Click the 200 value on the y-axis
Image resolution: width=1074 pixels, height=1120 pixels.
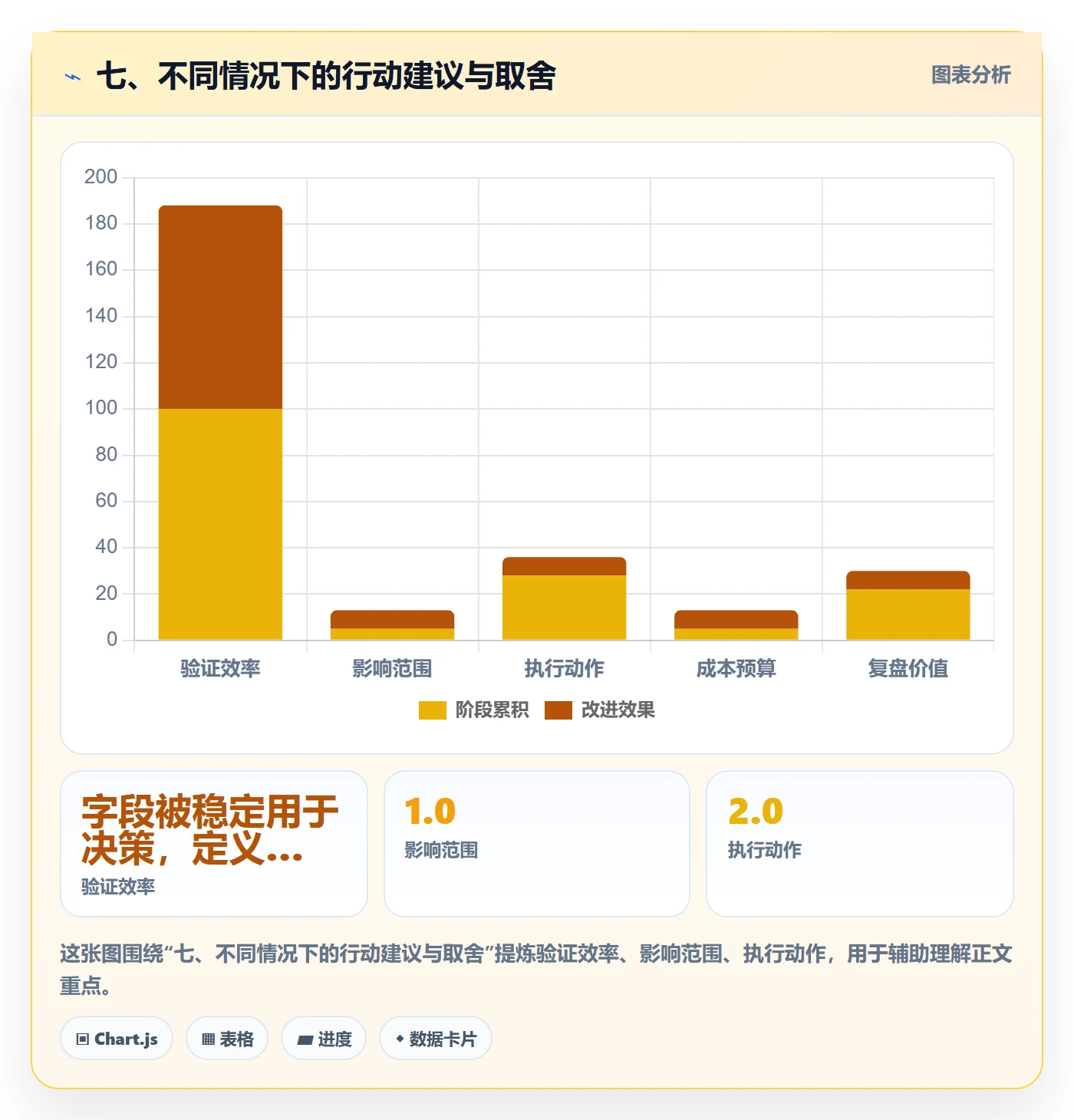pos(100,177)
